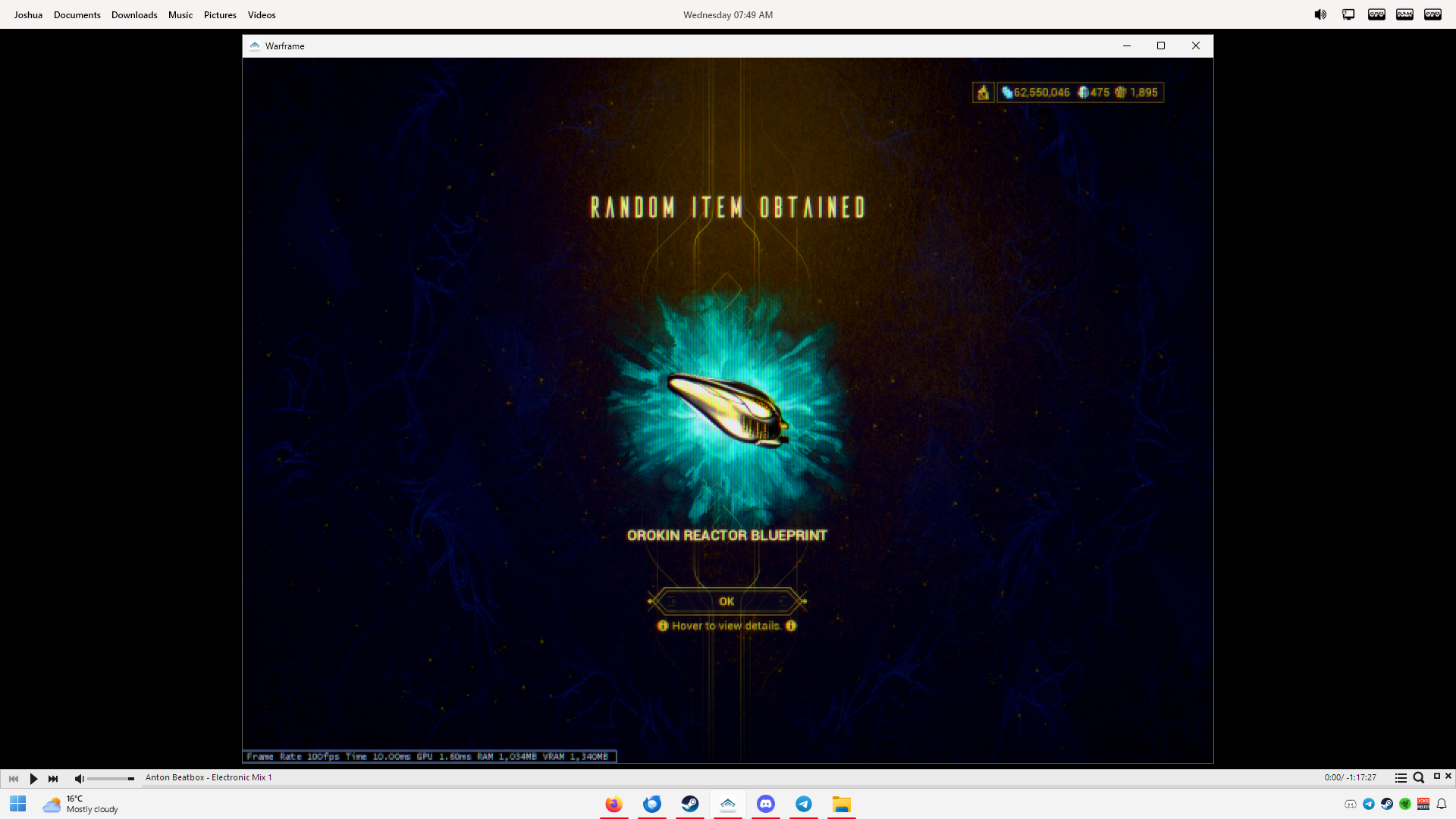Open Discord from the taskbar
1456x819 pixels.
coord(766,804)
